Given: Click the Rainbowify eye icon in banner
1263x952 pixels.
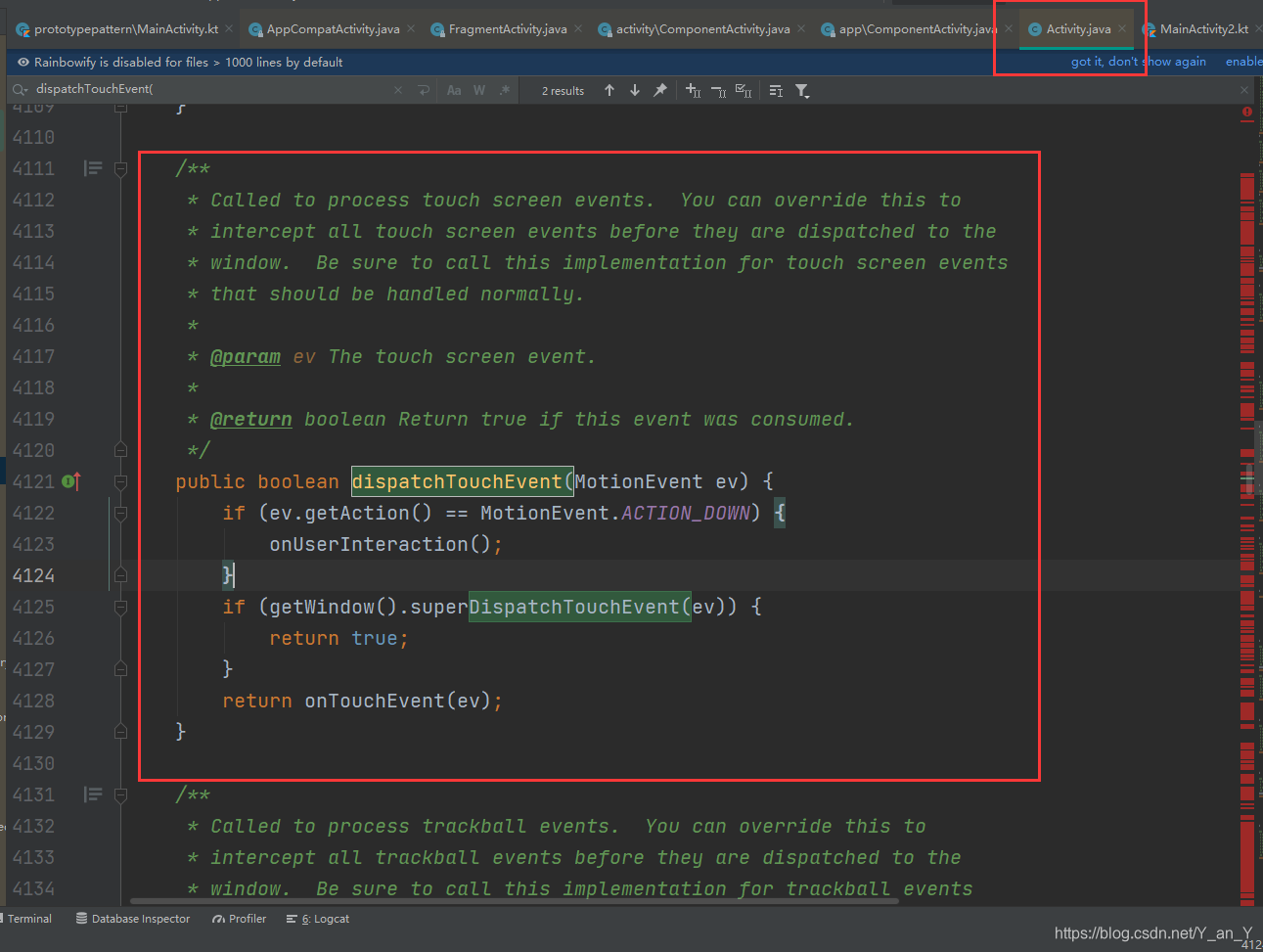Looking at the screenshot, I should (23, 62).
